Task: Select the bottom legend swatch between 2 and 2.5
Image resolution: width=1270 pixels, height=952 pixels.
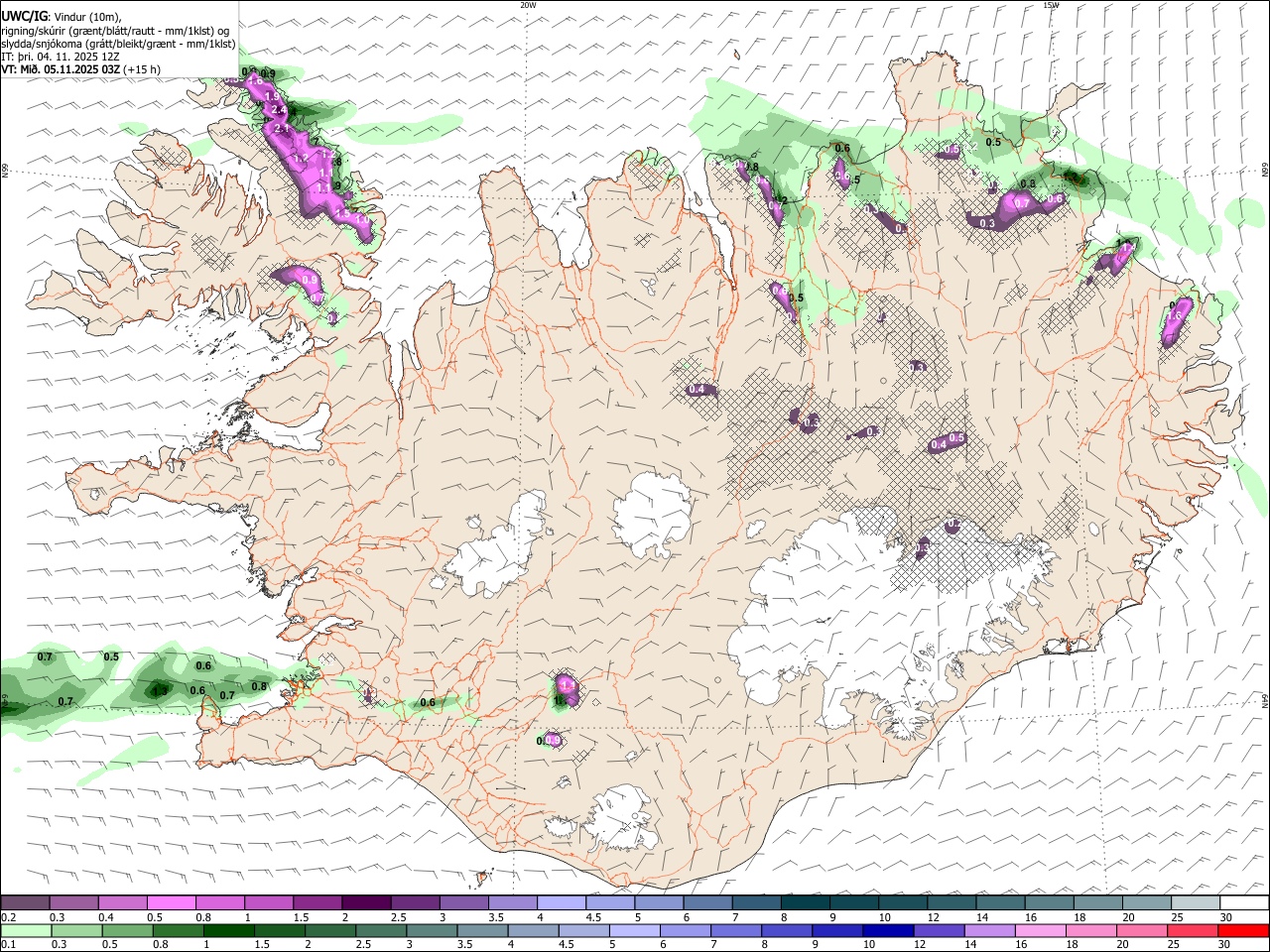Action: pos(330,930)
